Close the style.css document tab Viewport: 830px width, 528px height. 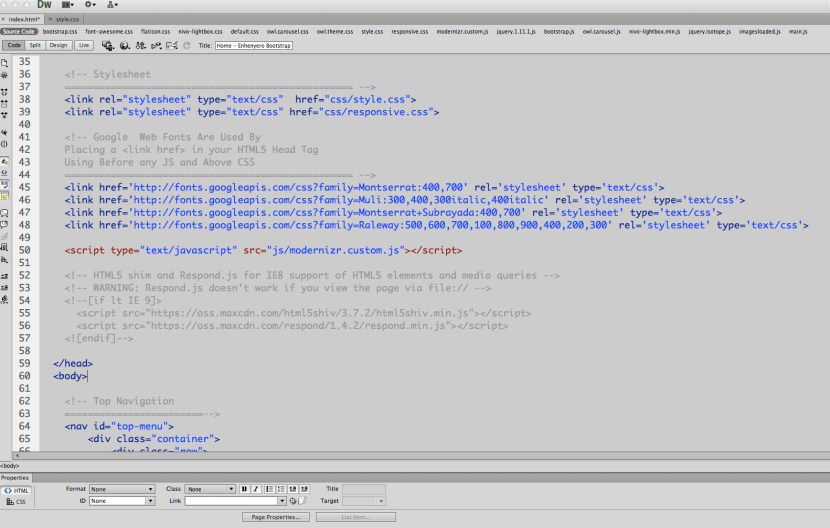click(x=50, y=19)
